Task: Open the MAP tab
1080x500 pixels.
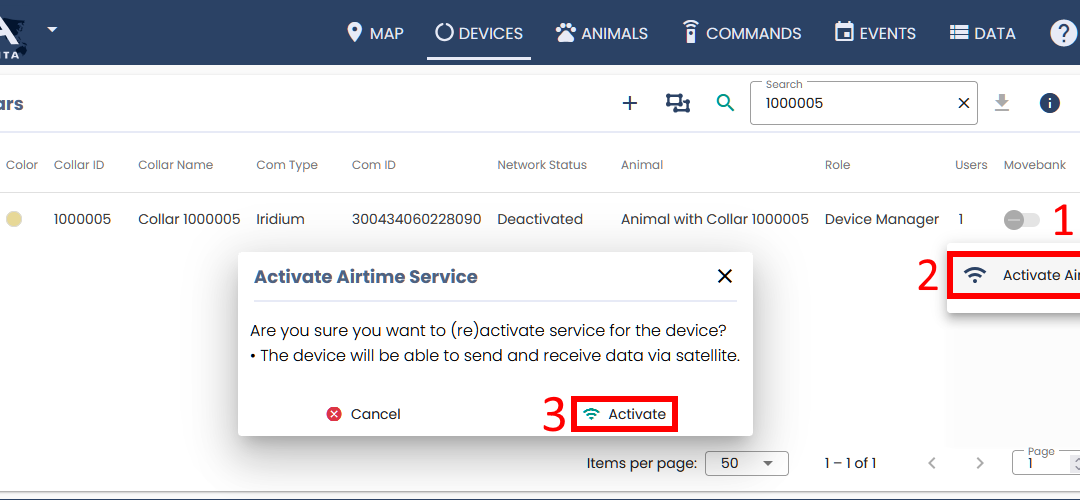Action: 375,33
